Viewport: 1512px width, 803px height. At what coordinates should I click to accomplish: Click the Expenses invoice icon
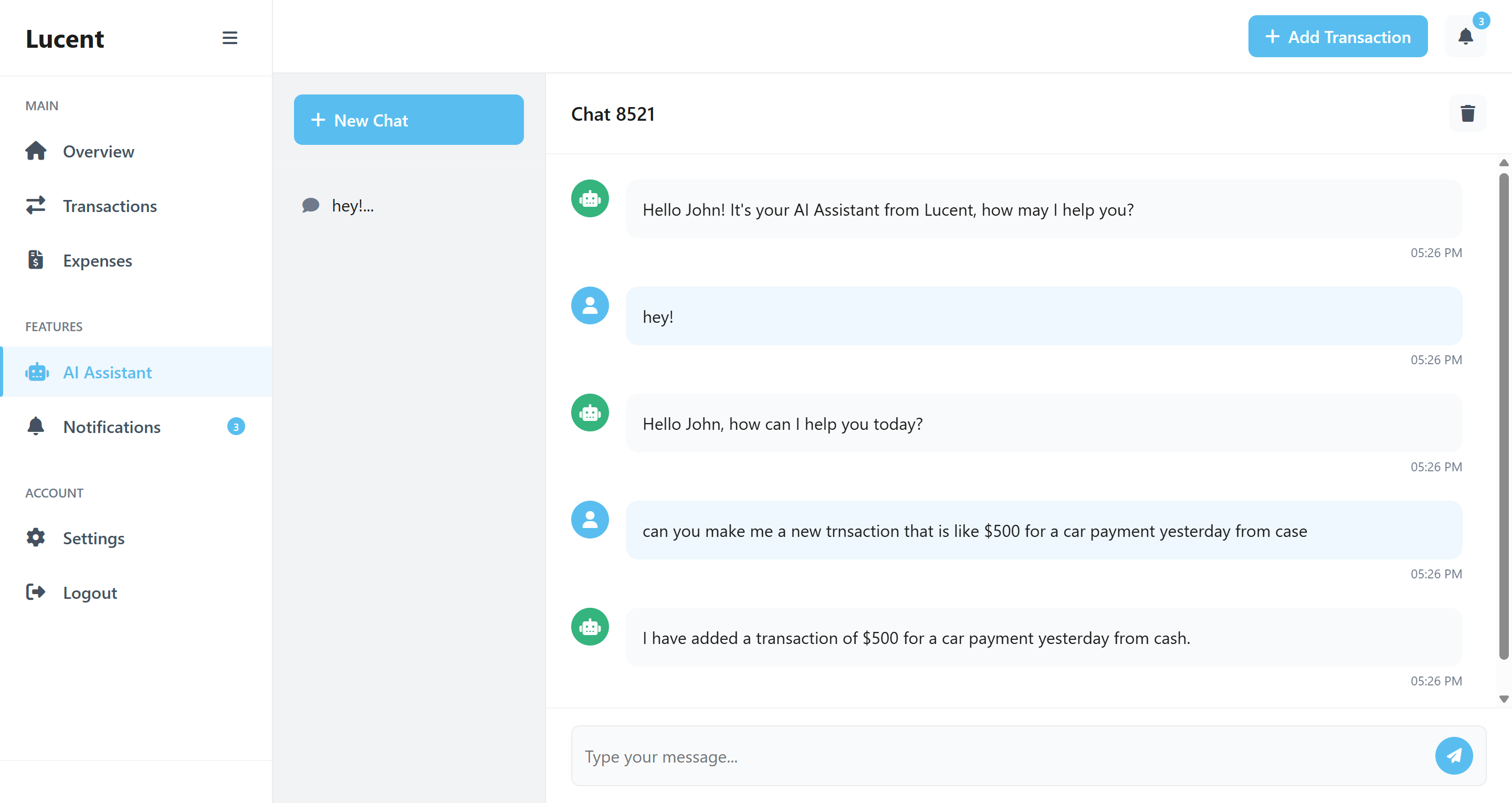(x=36, y=259)
